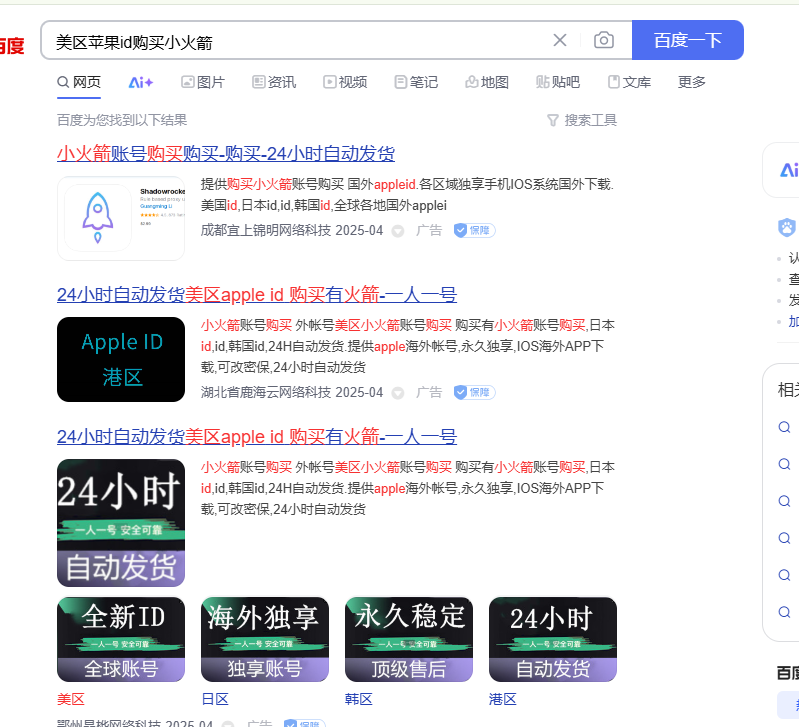
Task: Click the 全新ID 全球账号 image
Action: click(121, 639)
